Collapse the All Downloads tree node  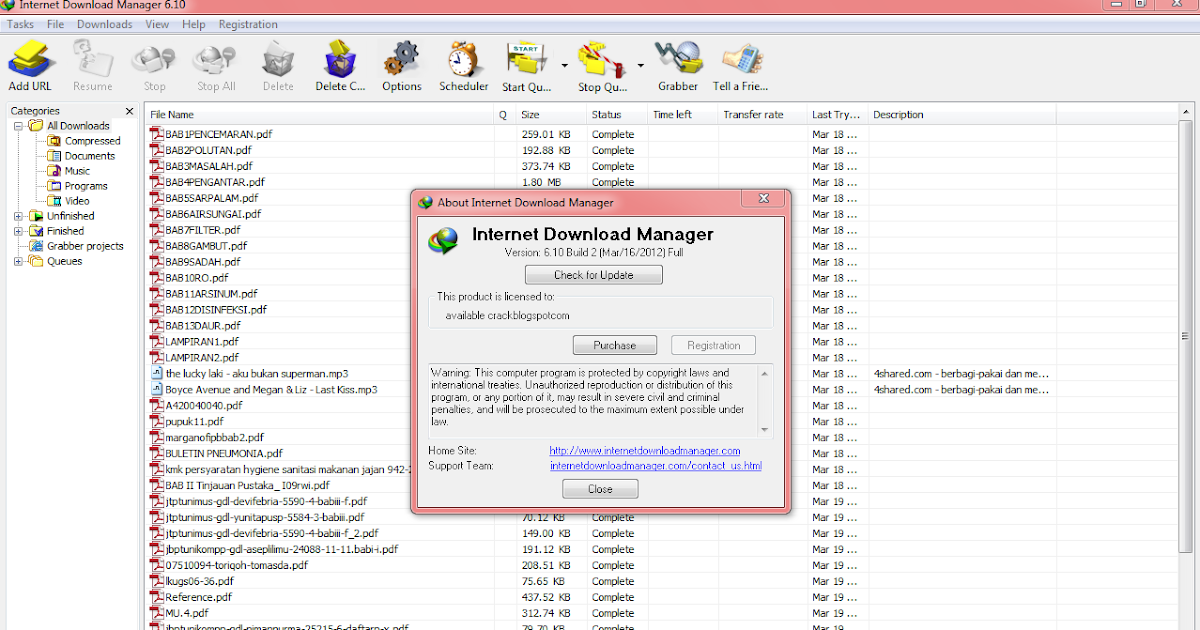tap(19, 126)
